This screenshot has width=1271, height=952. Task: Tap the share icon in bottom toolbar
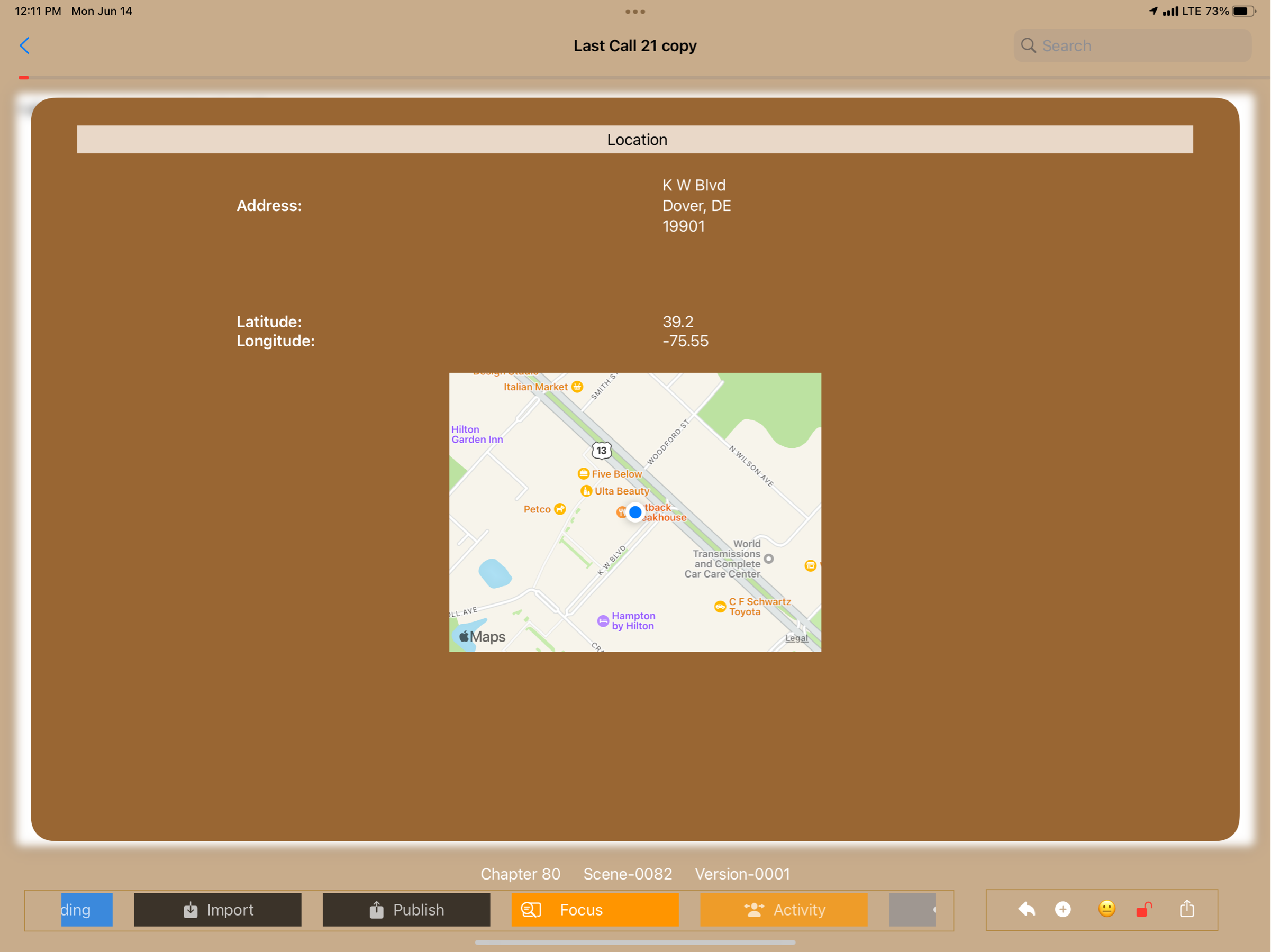coord(1186,909)
